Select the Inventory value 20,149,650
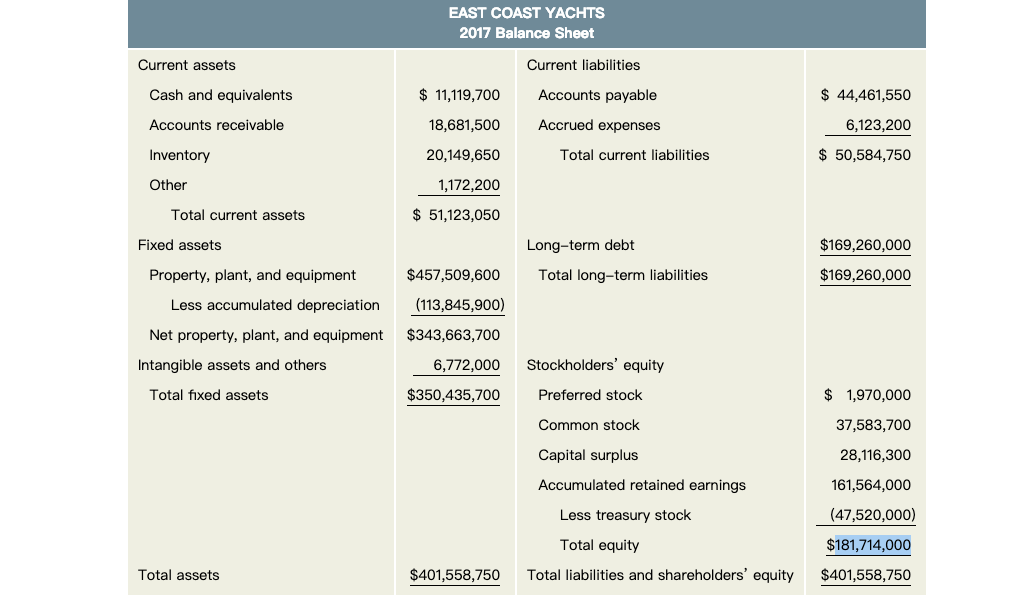1019x610 pixels. pos(463,155)
